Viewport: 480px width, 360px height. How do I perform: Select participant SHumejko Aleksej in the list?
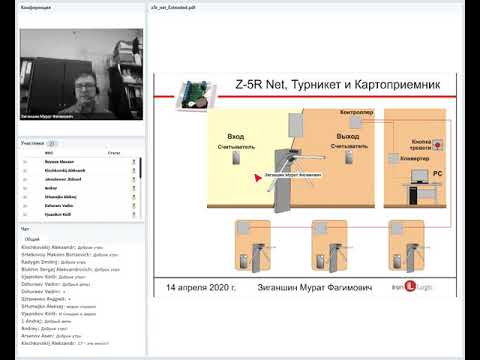pos(61,197)
